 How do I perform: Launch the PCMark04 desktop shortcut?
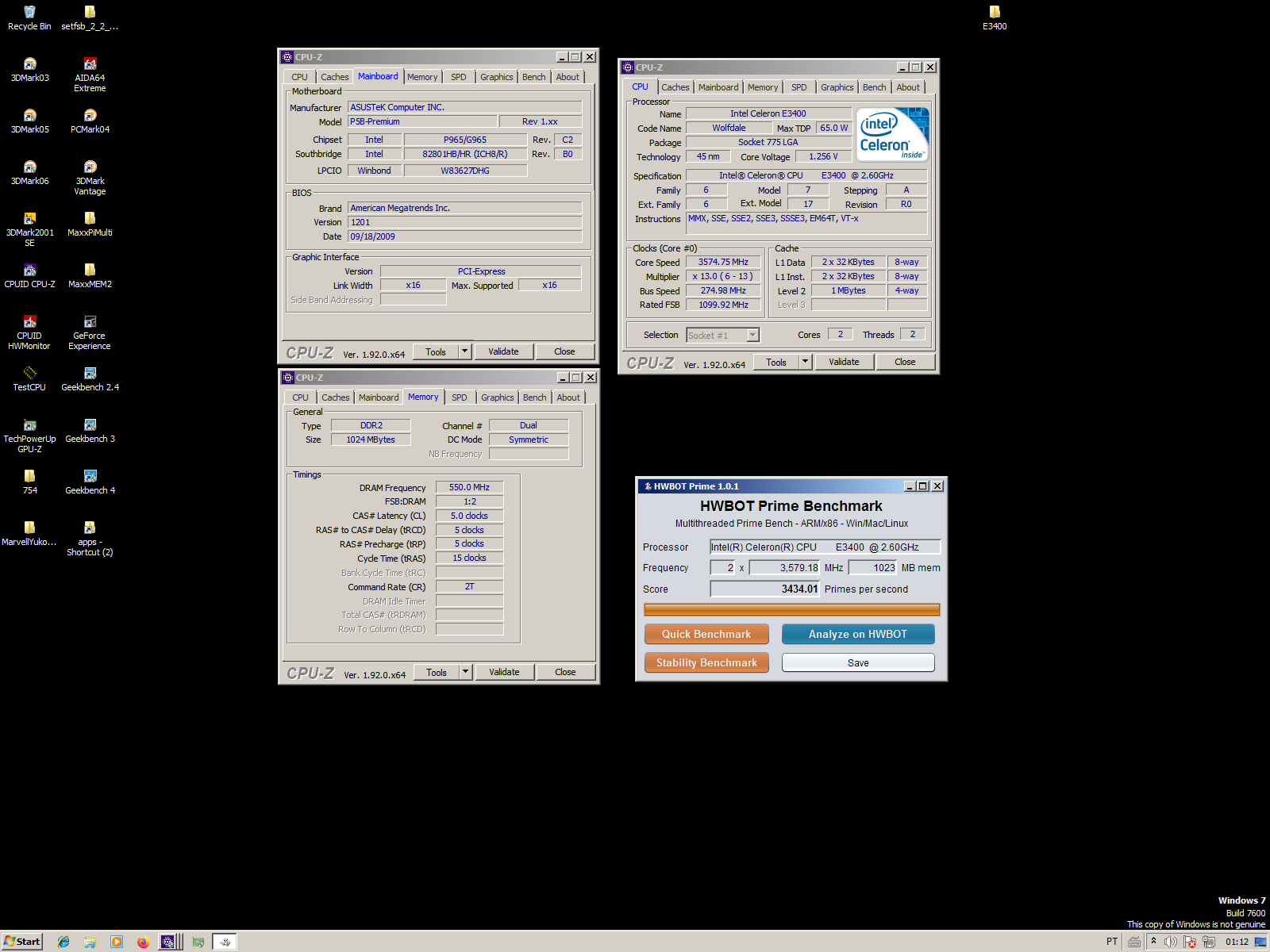click(90, 121)
